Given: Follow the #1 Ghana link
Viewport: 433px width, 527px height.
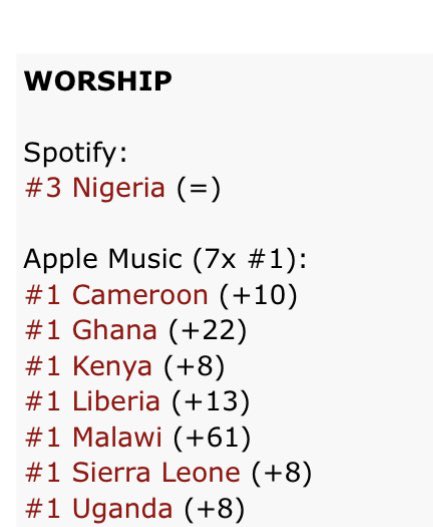Looking at the screenshot, I should pyautogui.click(x=91, y=331).
